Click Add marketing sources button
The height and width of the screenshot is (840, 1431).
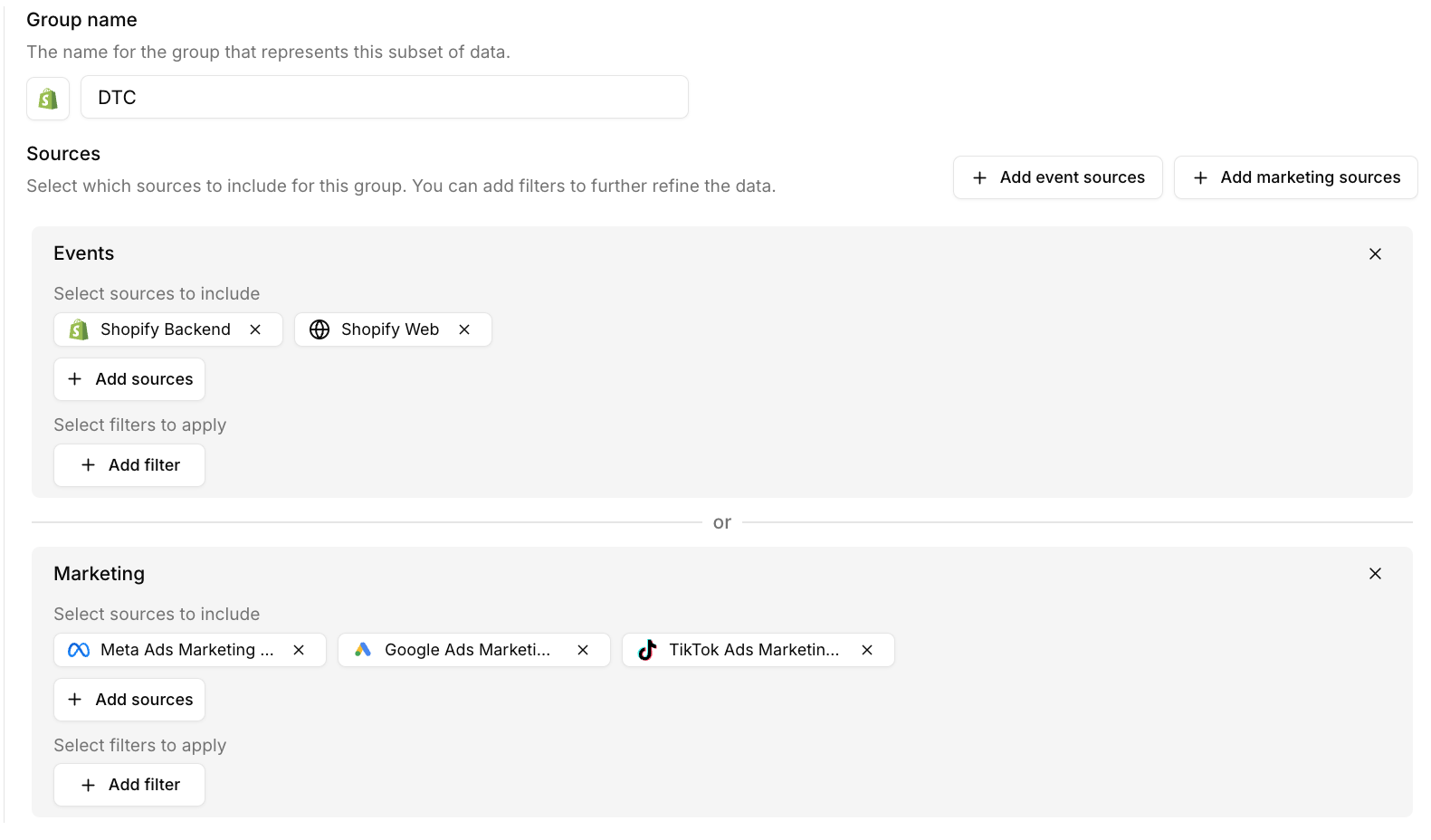pyautogui.click(x=1295, y=177)
